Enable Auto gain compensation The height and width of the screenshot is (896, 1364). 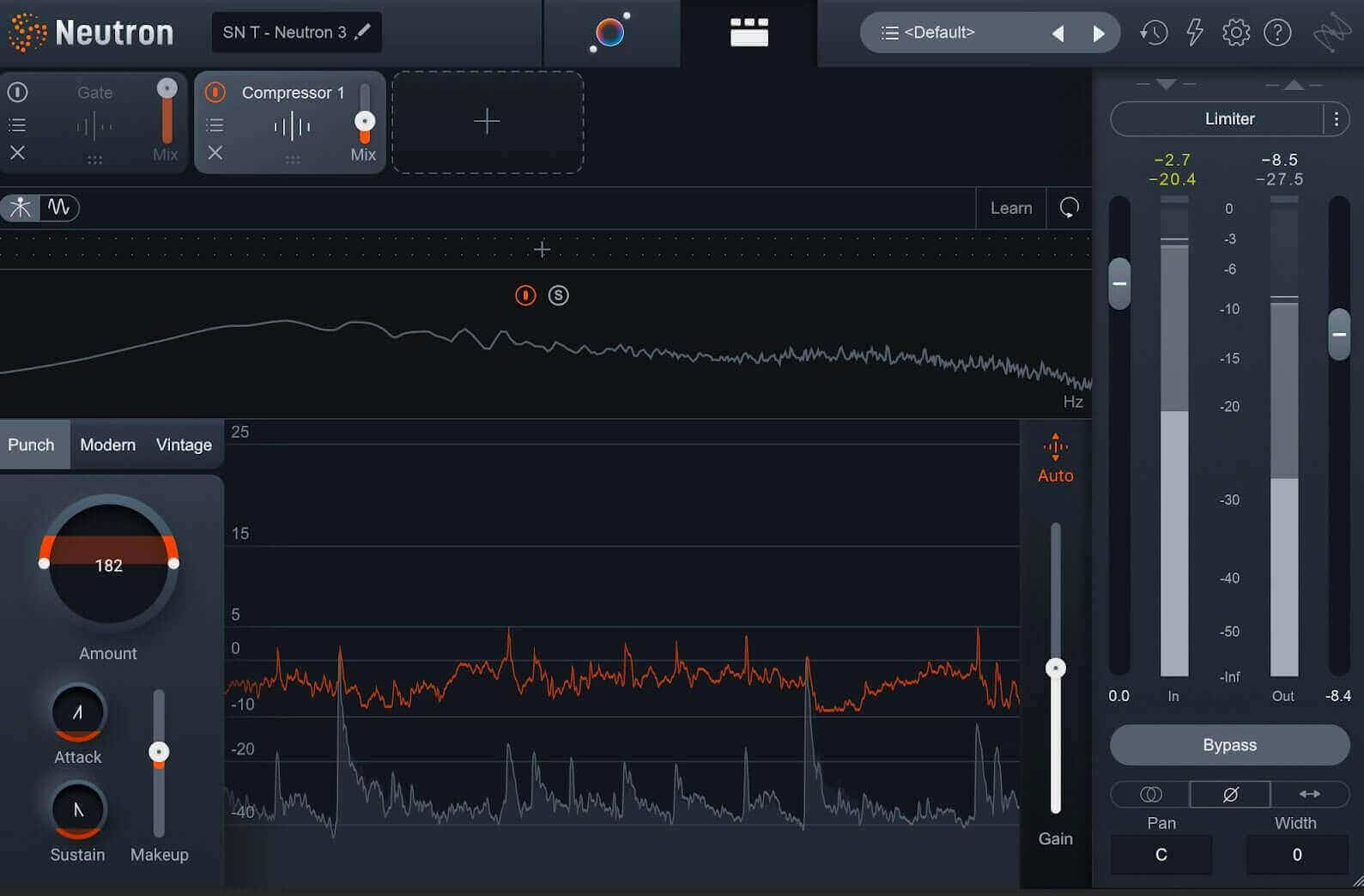[x=1056, y=459]
